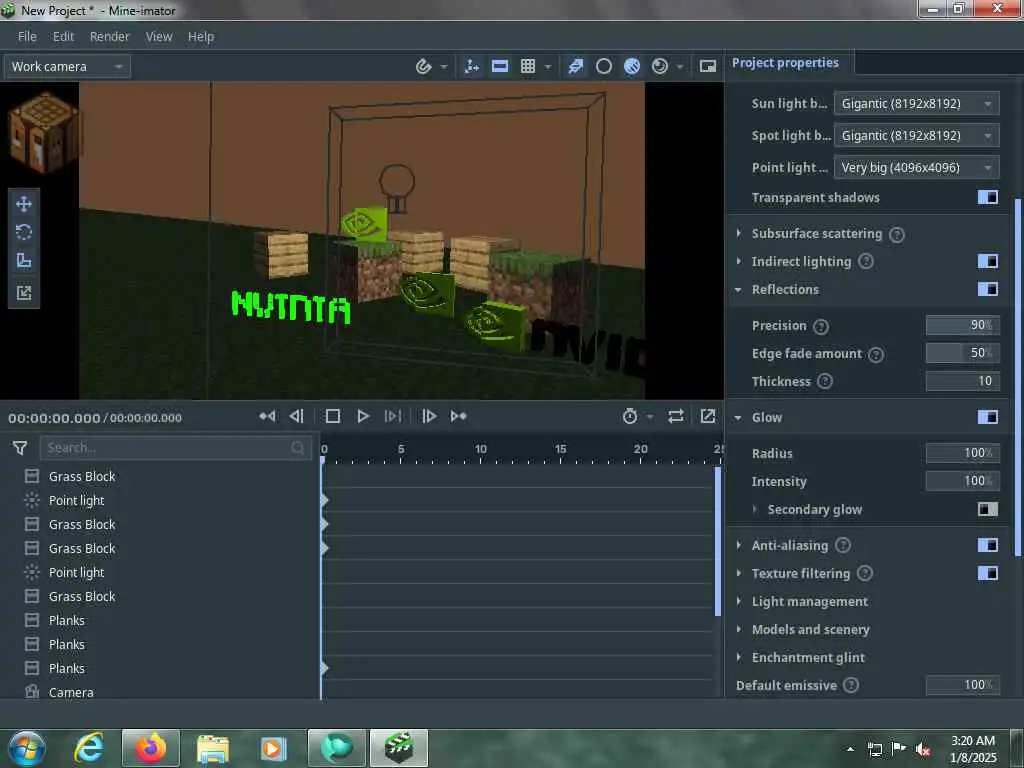
Task: Open the timeline filter funnel icon
Action: point(20,448)
